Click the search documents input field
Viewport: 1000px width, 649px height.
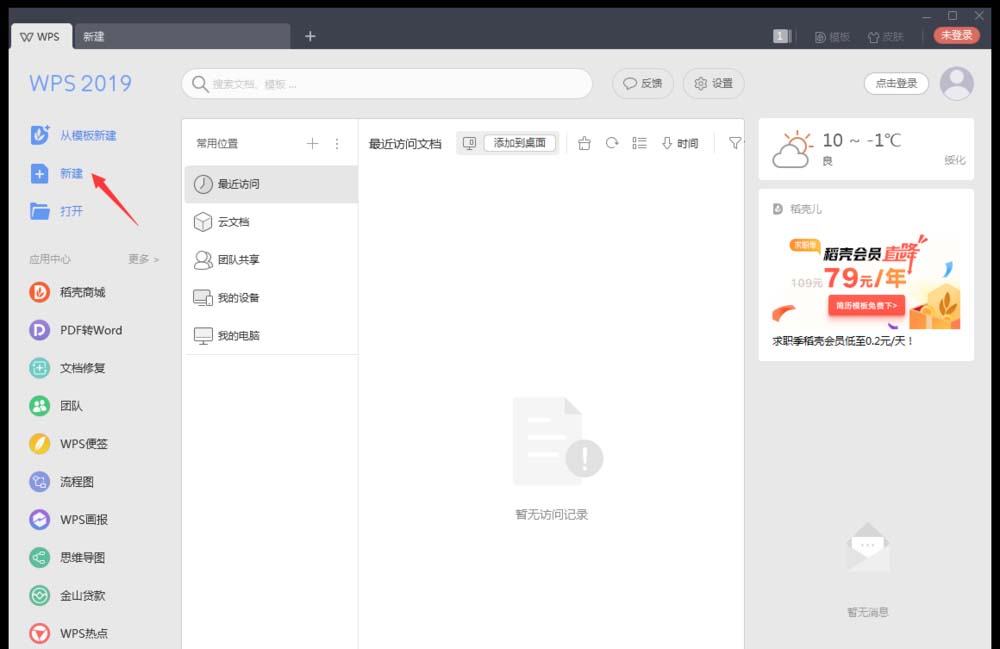387,84
